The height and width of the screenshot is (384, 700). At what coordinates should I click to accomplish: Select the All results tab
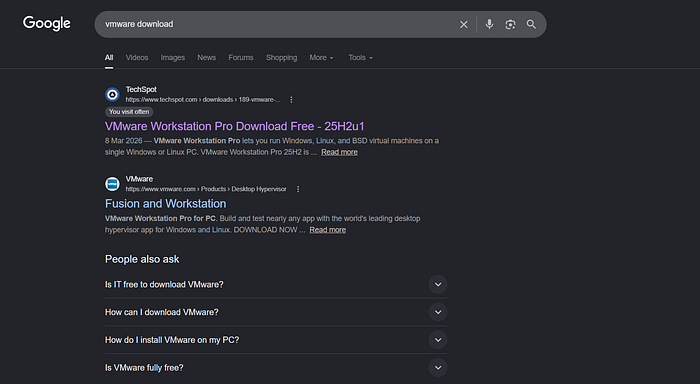point(109,58)
